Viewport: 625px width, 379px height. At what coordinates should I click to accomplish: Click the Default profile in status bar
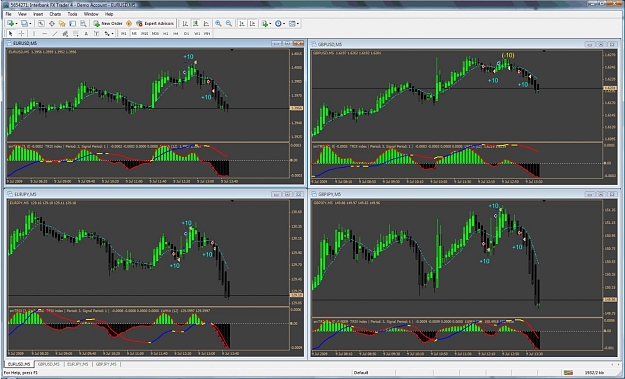[361, 372]
